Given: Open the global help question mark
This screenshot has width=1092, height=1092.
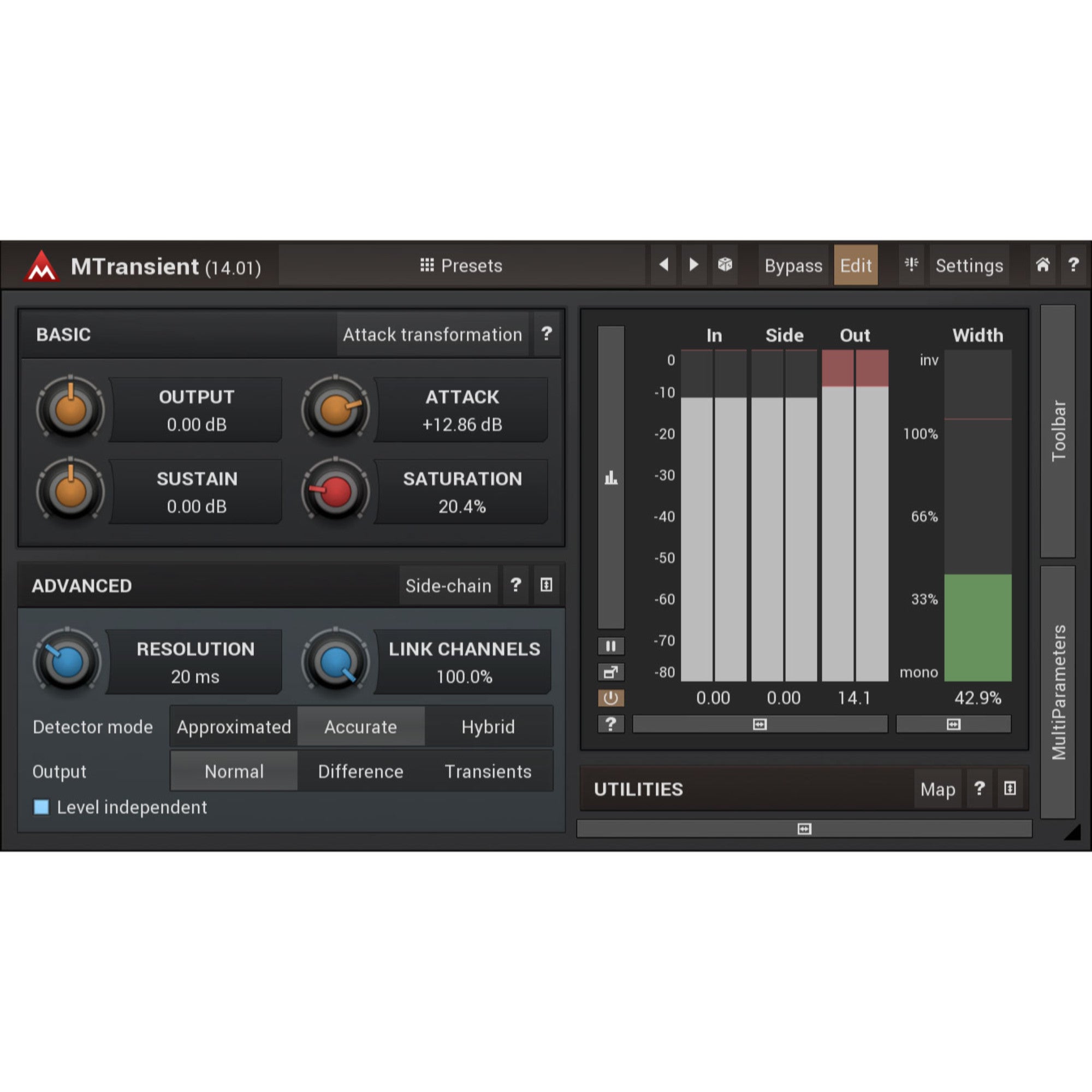Looking at the screenshot, I should coord(1073,264).
